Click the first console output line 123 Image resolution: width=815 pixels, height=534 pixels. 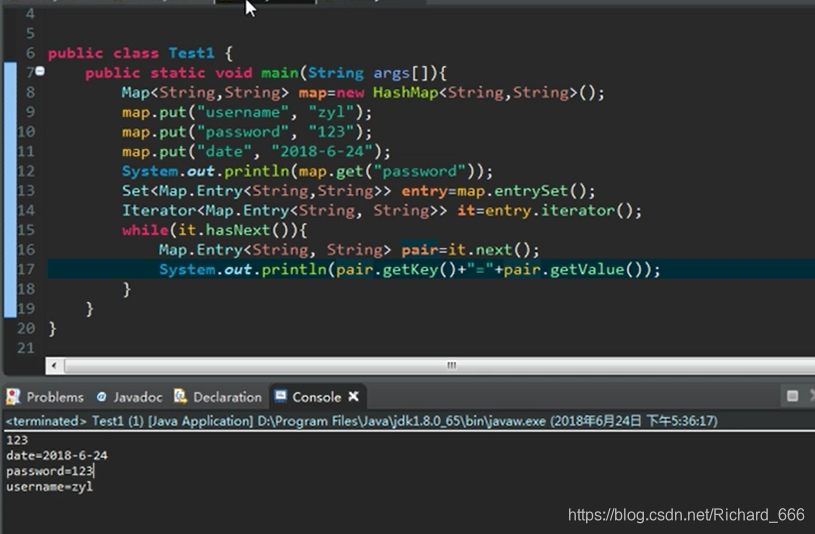click(17, 440)
